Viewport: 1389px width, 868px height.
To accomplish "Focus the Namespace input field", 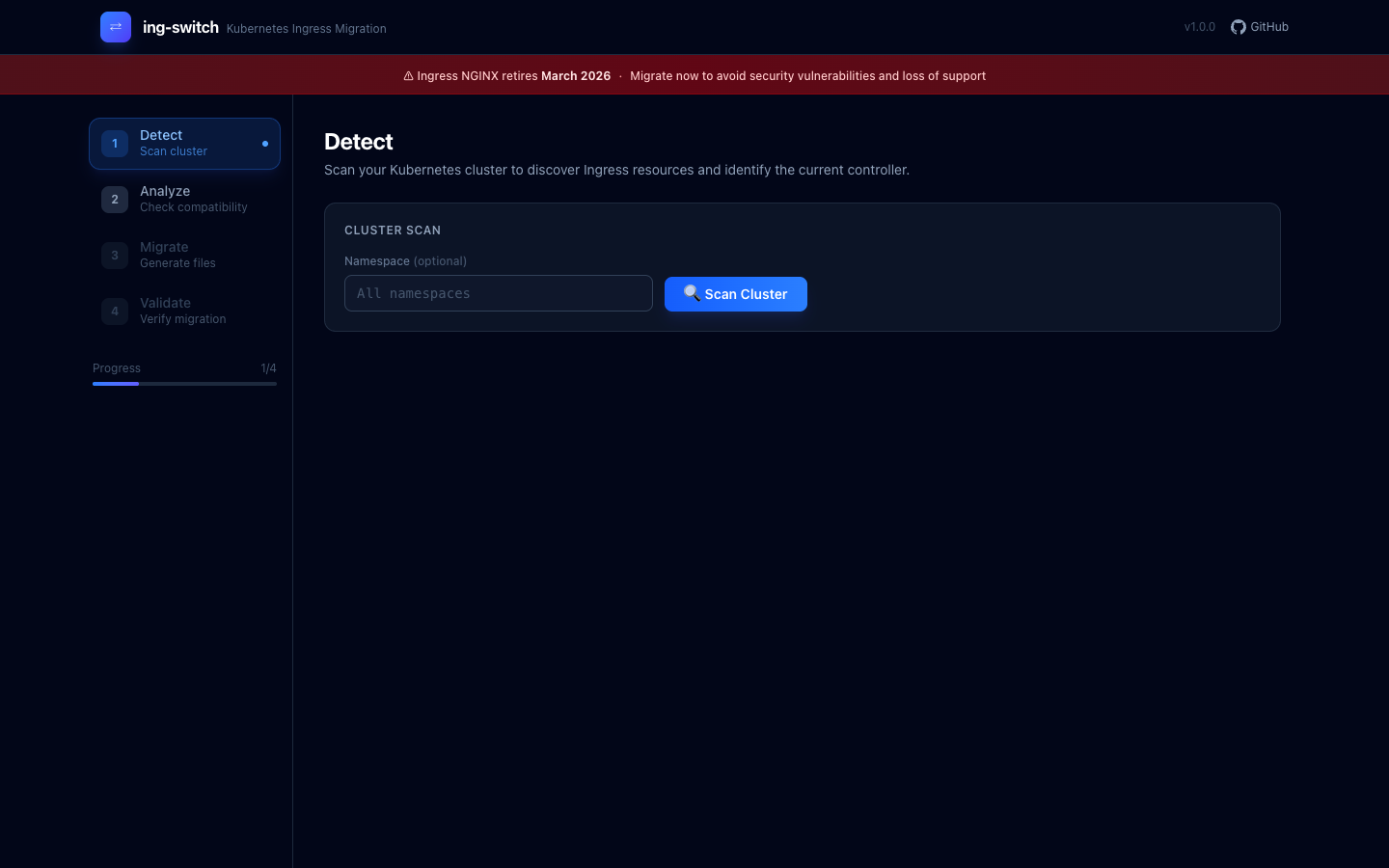I will 499,293.
